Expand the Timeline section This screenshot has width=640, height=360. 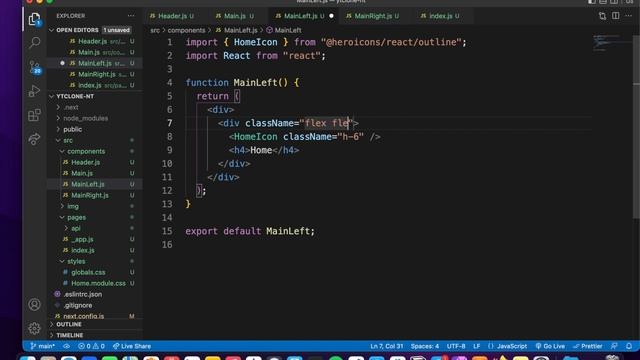click(95, 336)
